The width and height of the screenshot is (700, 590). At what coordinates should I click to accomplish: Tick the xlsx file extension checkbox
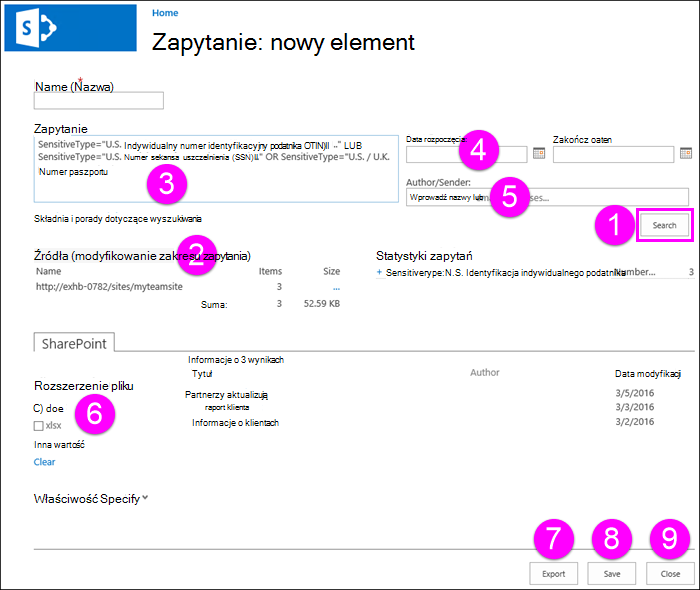tap(39, 426)
